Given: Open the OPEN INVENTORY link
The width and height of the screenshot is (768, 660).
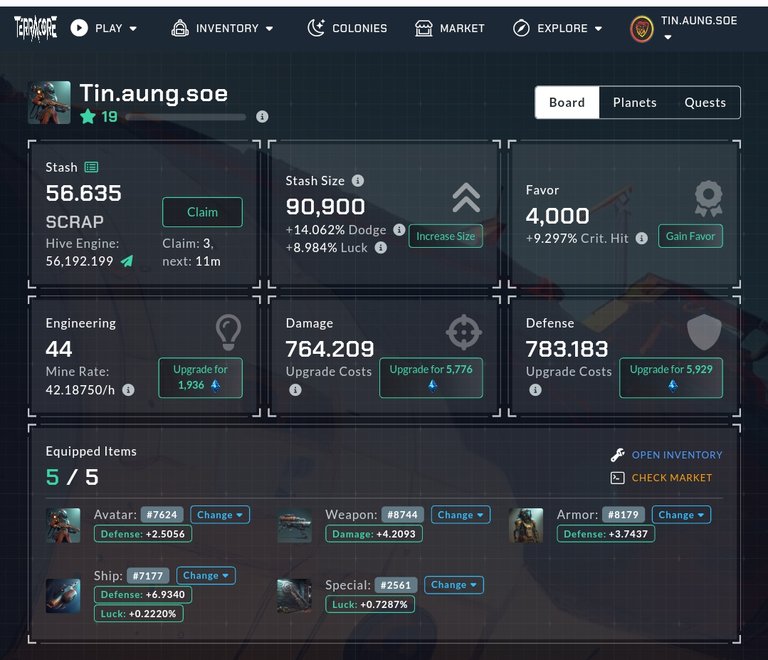Looking at the screenshot, I should 676,455.
